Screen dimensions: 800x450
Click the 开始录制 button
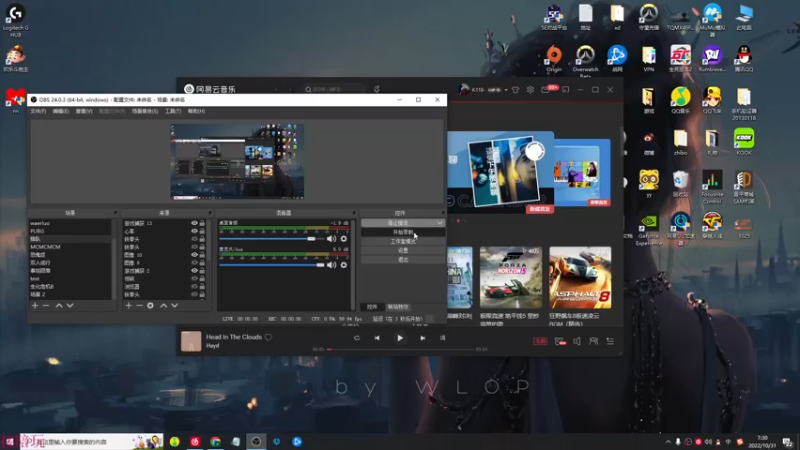click(x=403, y=232)
